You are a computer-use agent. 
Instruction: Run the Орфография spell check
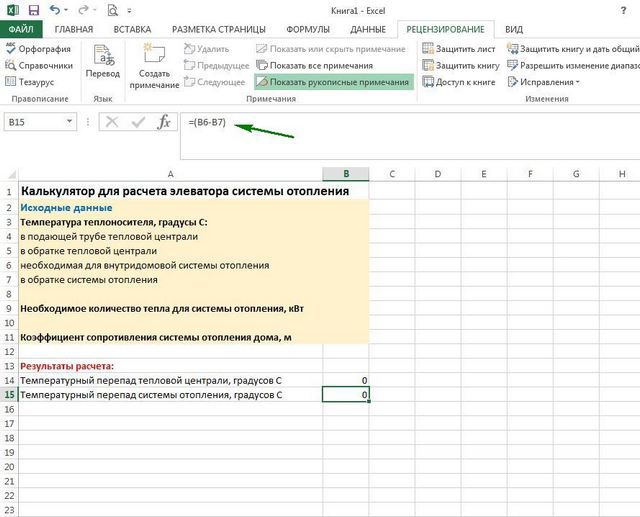point(38,48)
